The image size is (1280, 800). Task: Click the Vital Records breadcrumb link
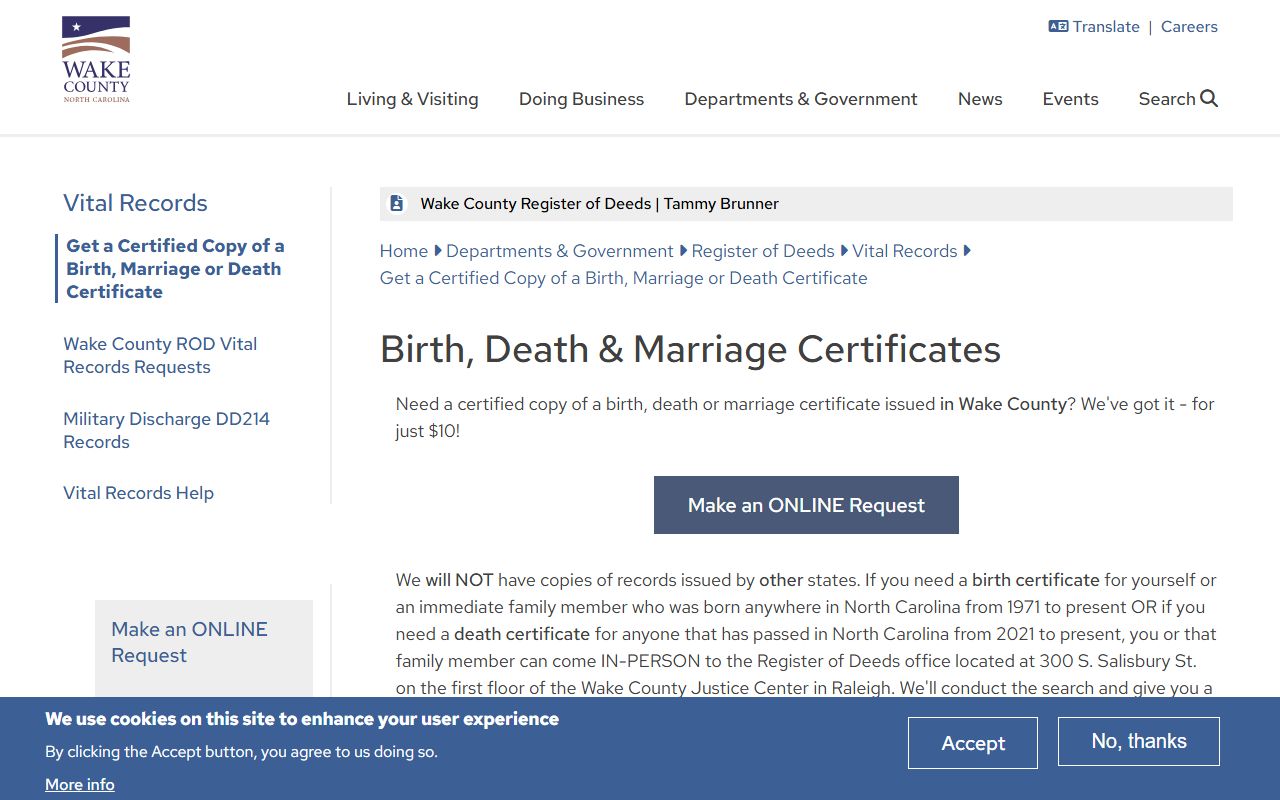click(905, 251)
